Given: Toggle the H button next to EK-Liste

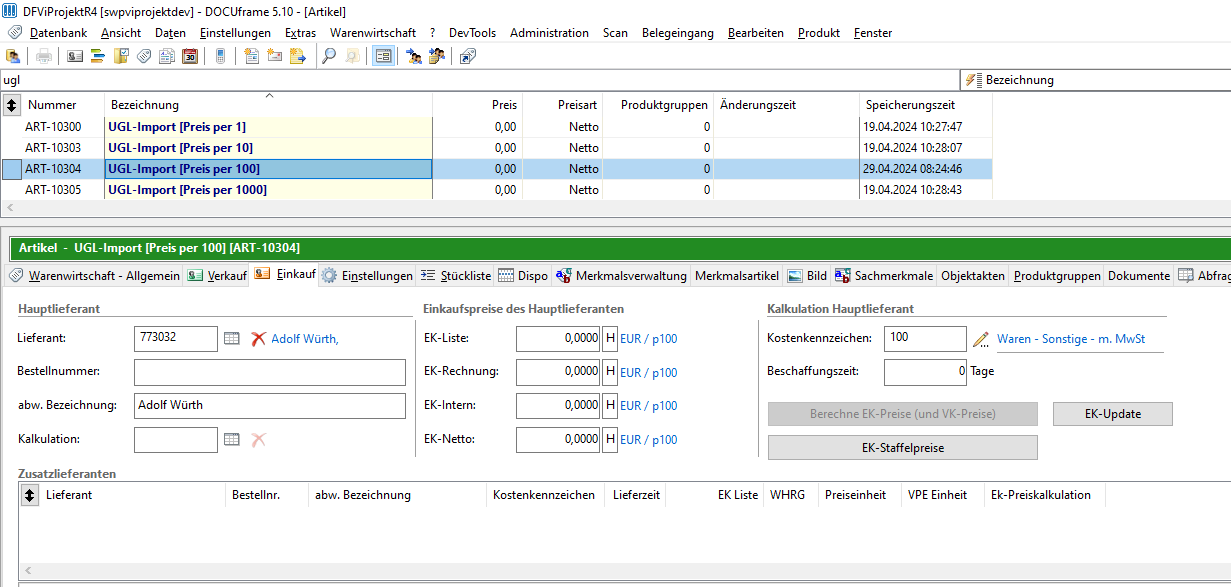Looking at the screenshot, I should [610, 339].
